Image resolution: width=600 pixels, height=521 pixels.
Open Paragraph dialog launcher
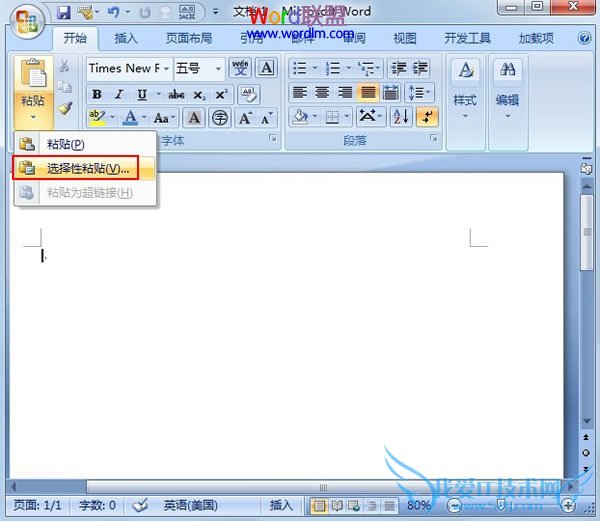click(434, 138)
